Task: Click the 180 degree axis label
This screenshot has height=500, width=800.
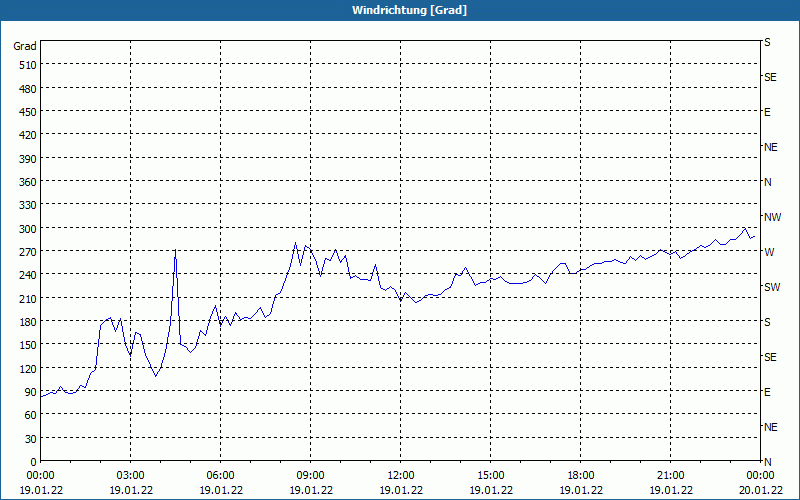Action: (x=28, y=322)
